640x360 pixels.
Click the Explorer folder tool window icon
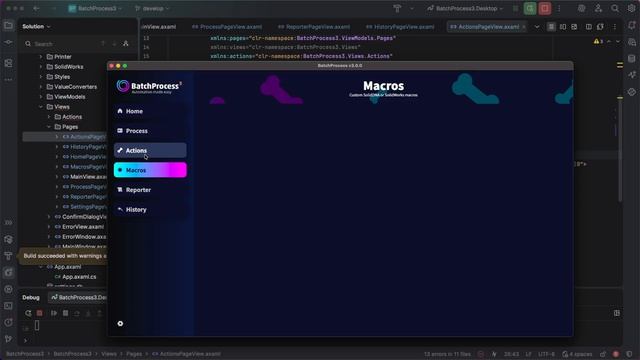pos(8,25)
